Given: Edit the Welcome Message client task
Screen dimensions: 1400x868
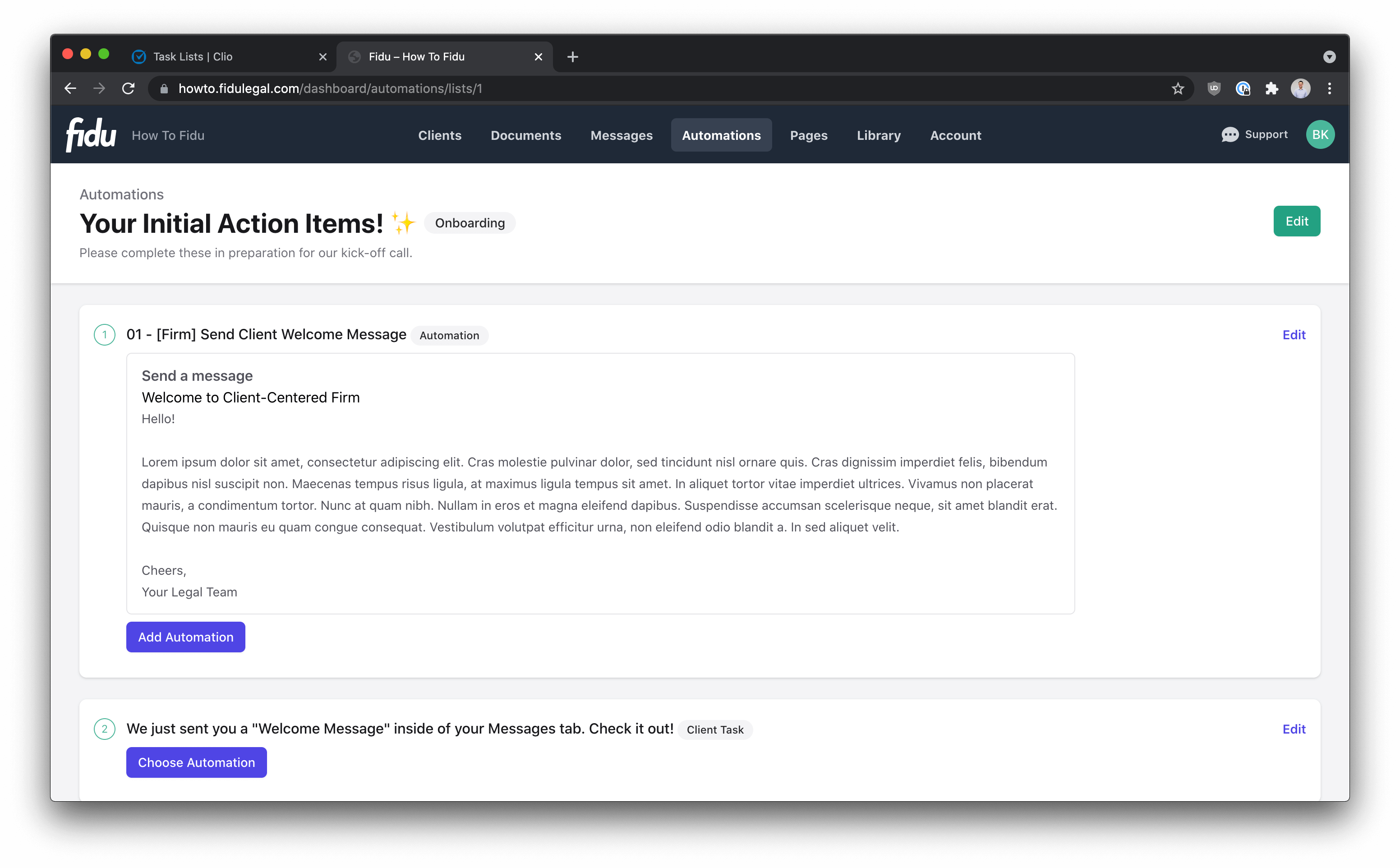Looking at the screenshot, I should [1293, 729].
